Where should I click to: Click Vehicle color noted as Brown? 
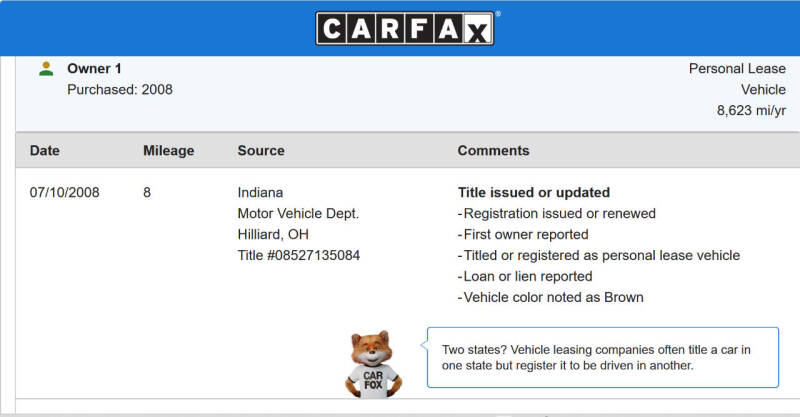pyautogui.click(x=551, y=297)
